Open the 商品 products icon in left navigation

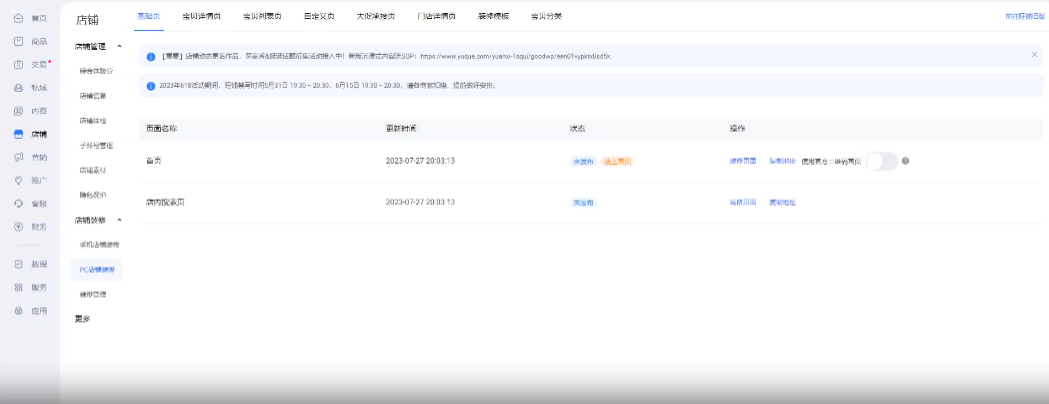(x=19, y=41)
